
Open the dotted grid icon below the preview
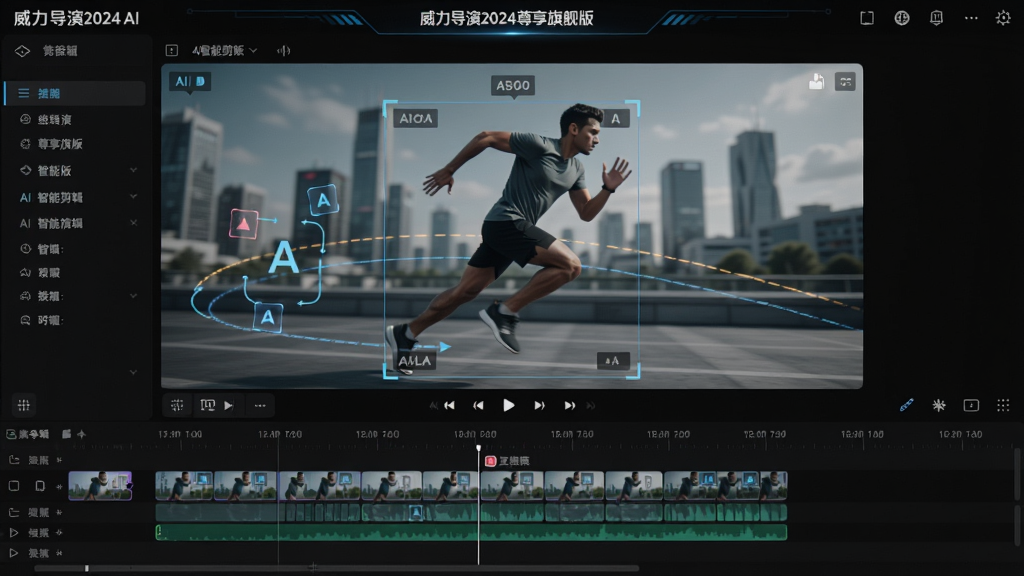click(x=1003, y=406)
